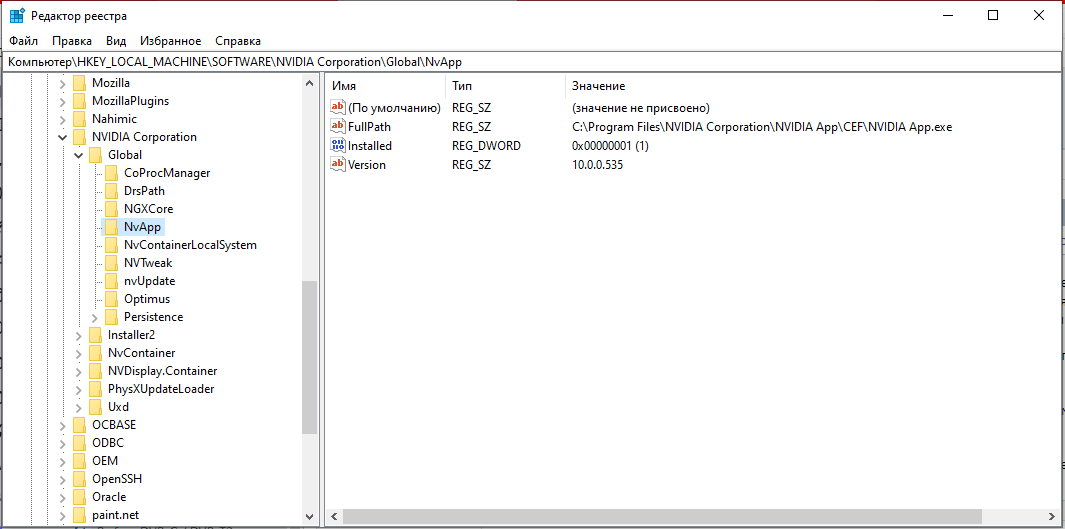1065x529 pixels.
Task: Click the 10.0.0.535 version data
Action: pos(597,164)
